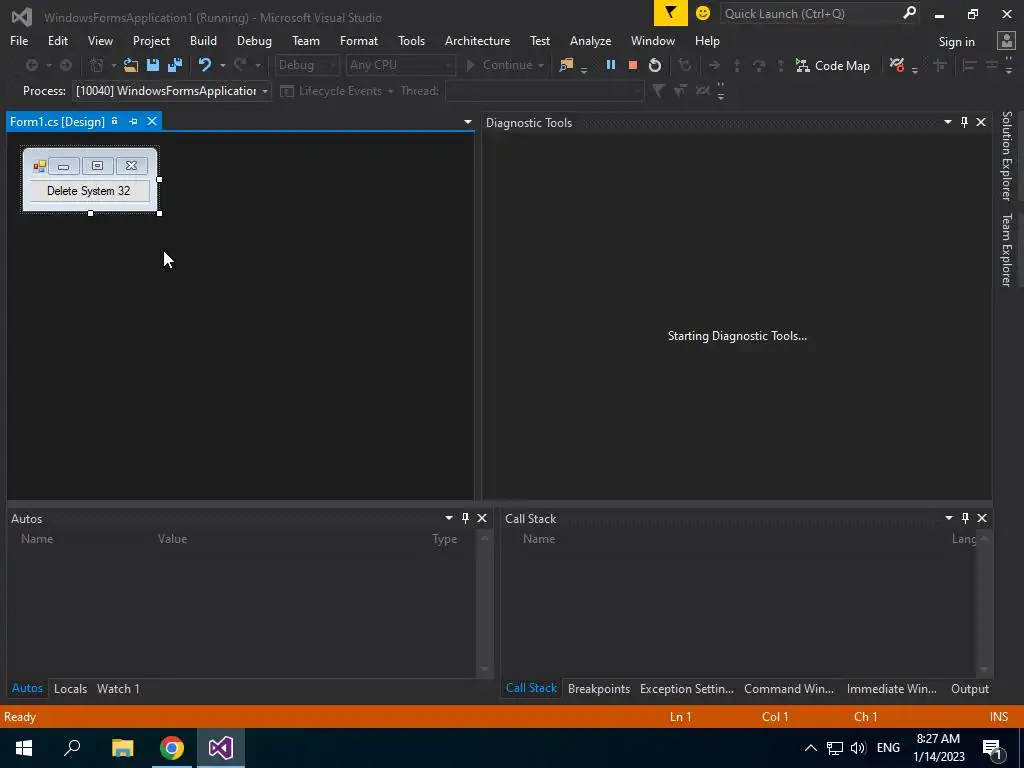
Task: Open the Action Center notifications icon
Action: pyautogui.click(x=993, y=748)
